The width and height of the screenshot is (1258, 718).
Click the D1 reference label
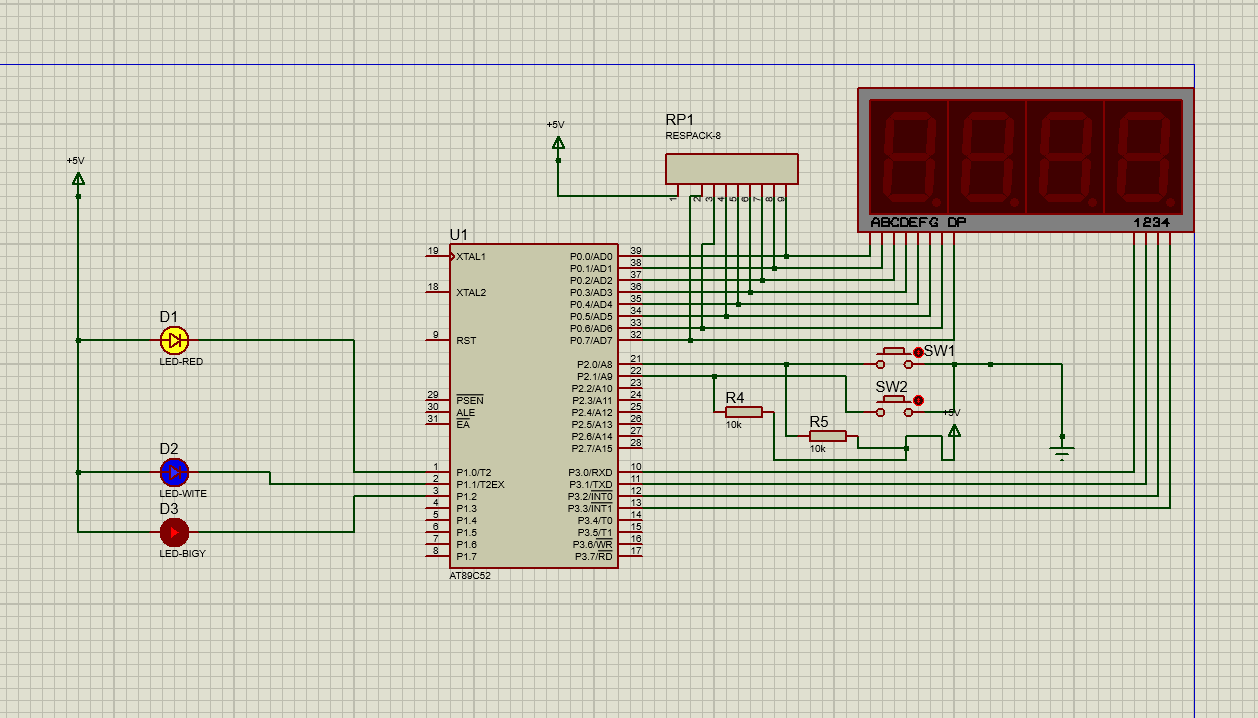[x=168, y=317]
